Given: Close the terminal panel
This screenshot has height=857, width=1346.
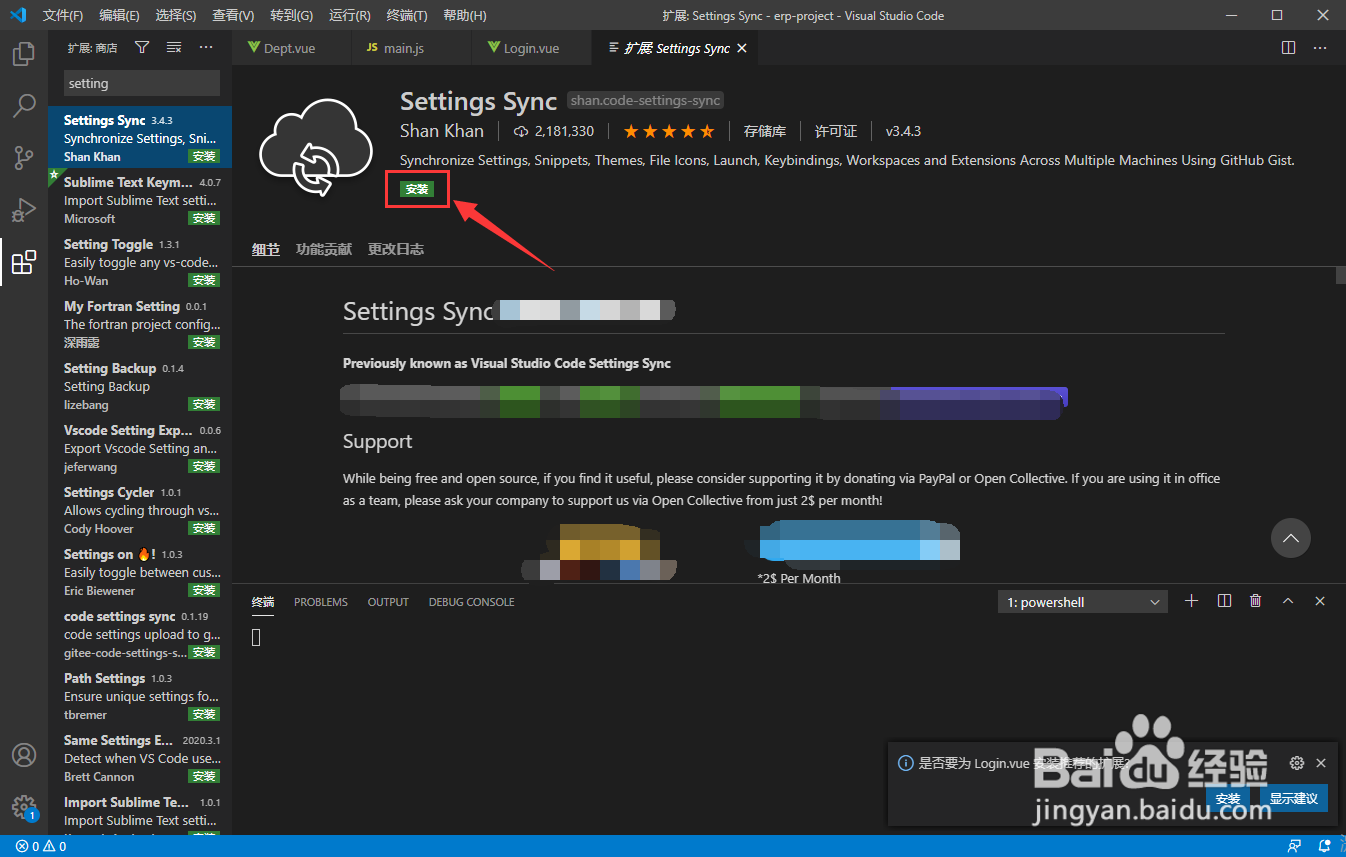Looking at the screenshot, I should tap(1320, 601).
